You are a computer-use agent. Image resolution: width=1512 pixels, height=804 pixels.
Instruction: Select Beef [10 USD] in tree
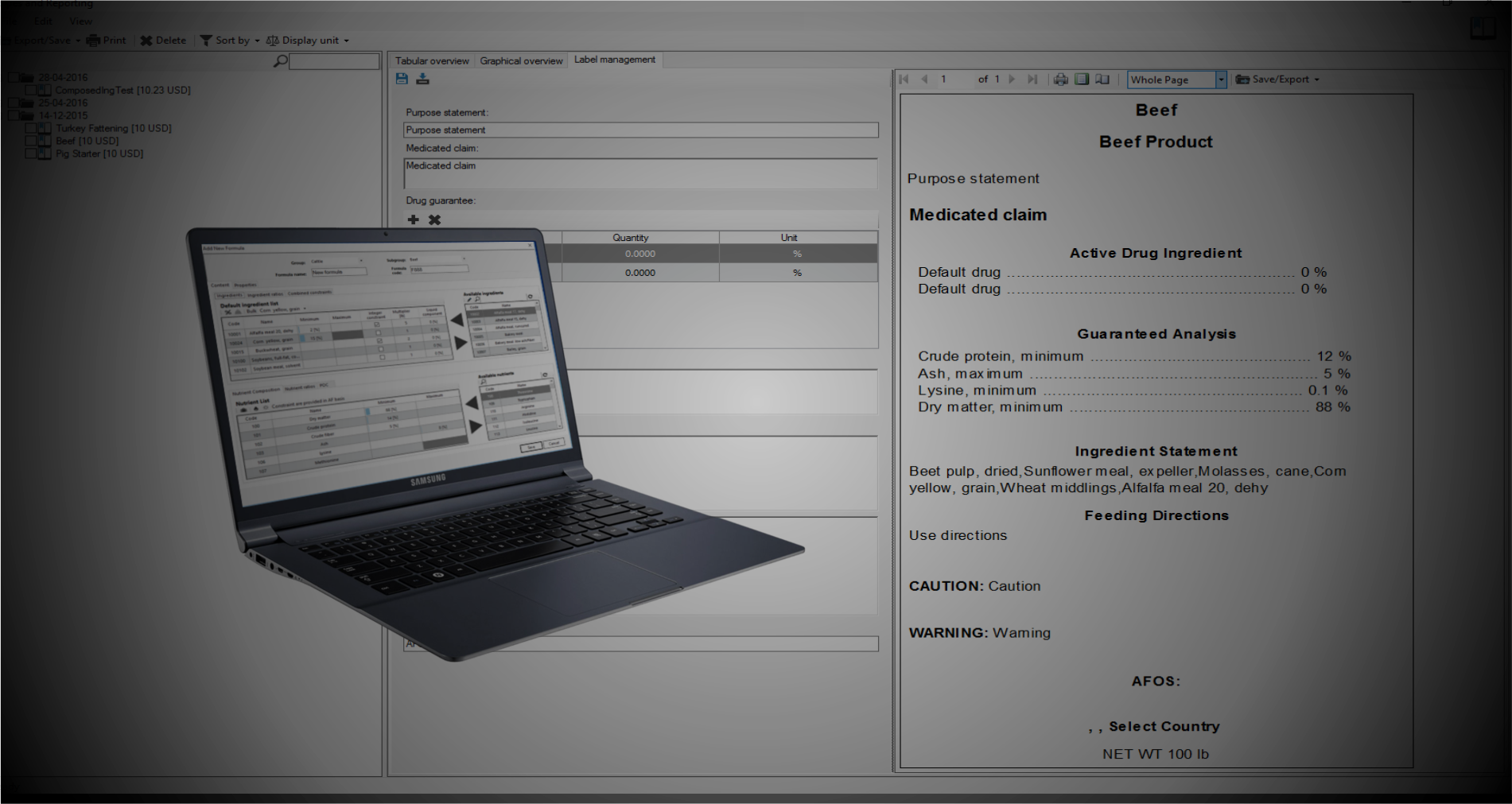87,142
